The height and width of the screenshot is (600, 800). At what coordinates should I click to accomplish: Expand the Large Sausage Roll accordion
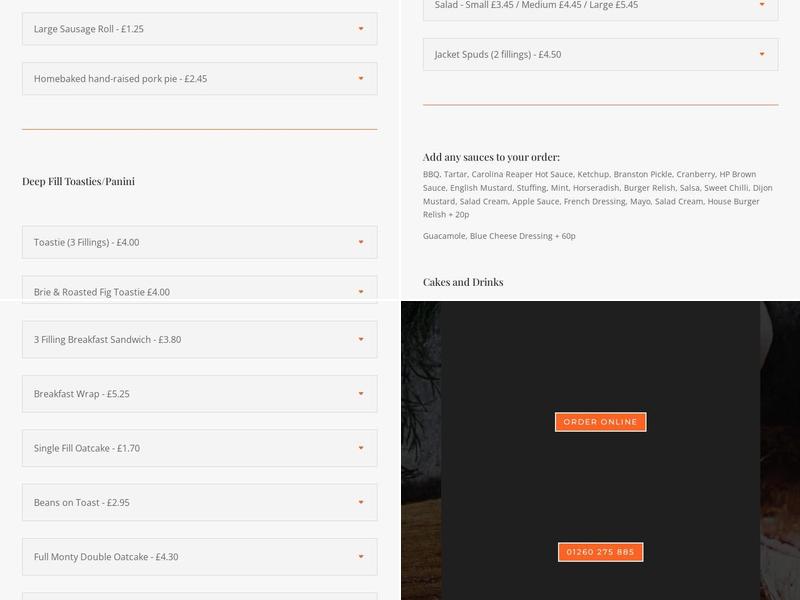(x=199, y=29)
